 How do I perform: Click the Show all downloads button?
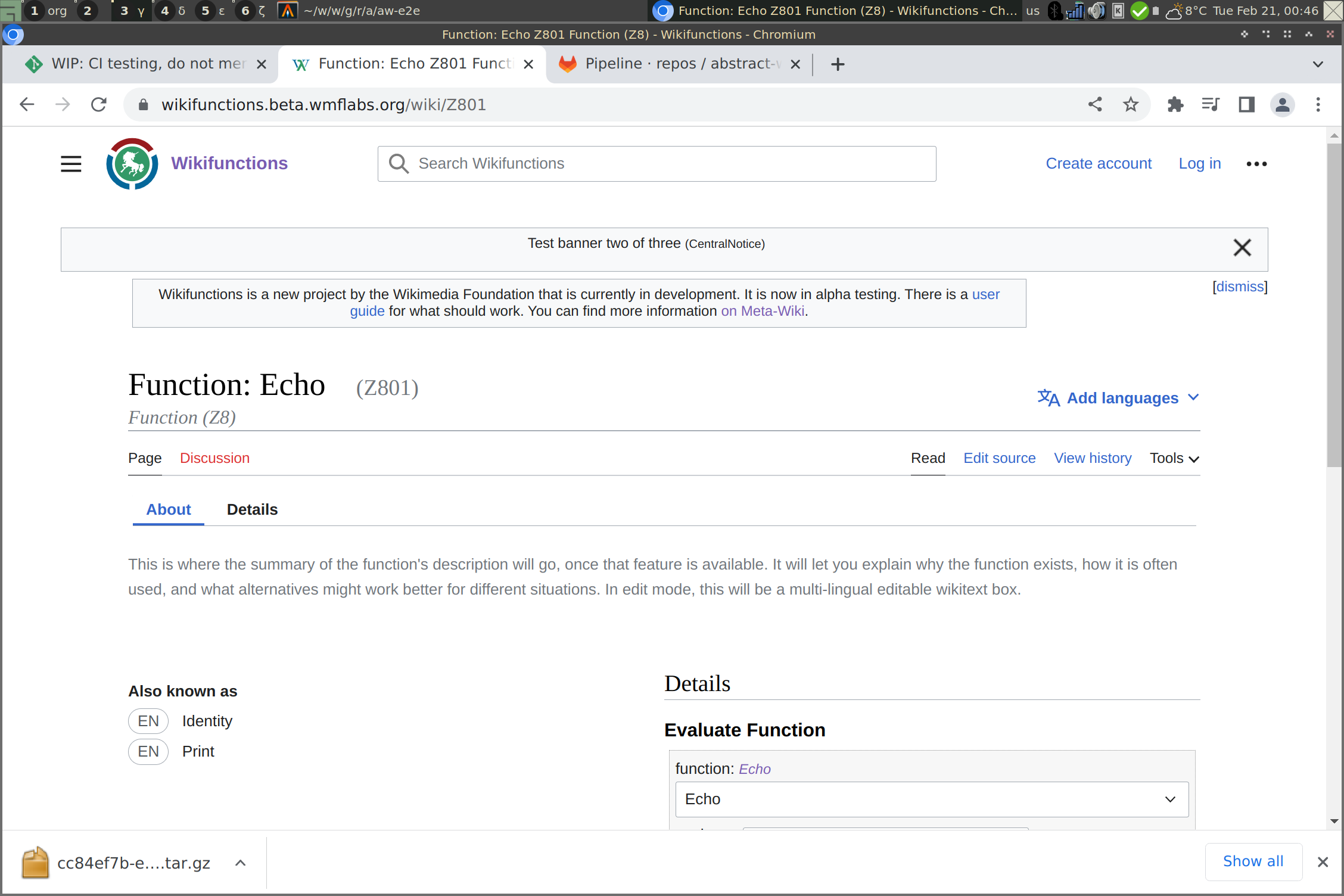(x=1253, y=861)
